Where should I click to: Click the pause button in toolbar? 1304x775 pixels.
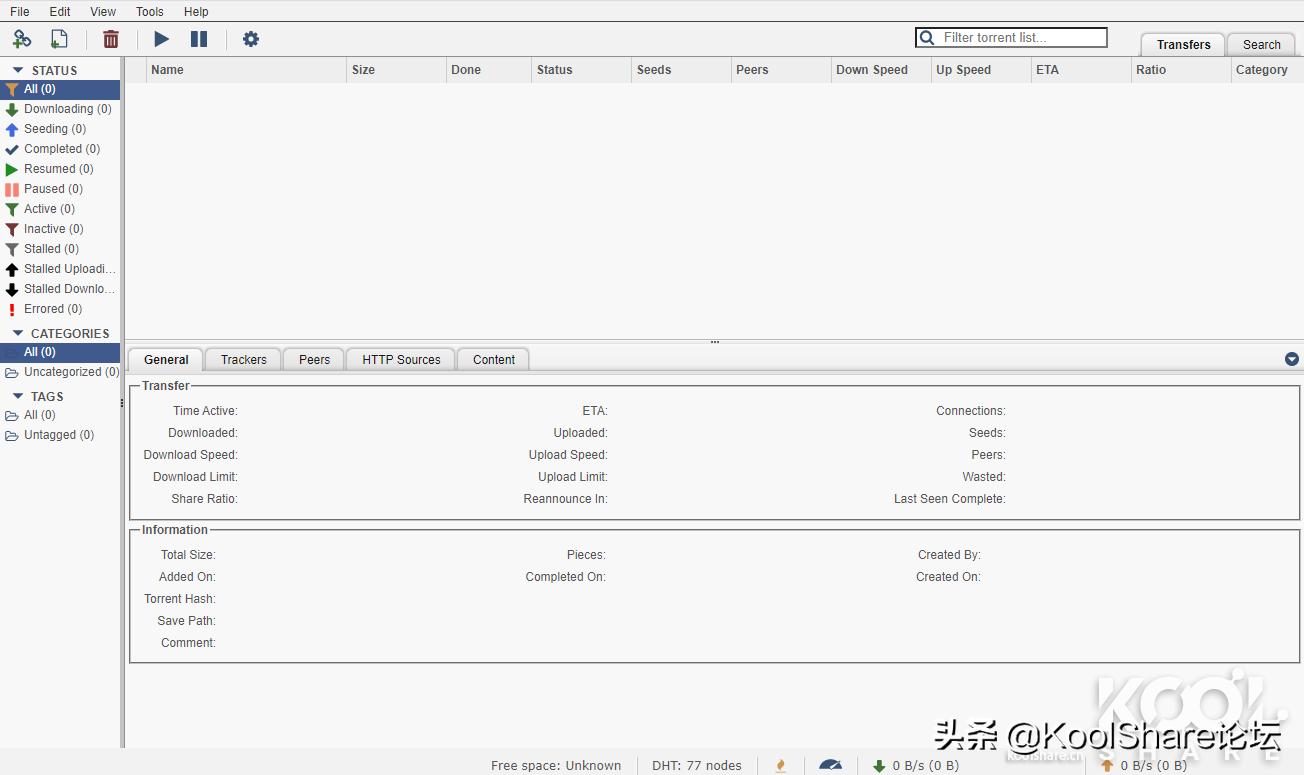coord(199,39)
